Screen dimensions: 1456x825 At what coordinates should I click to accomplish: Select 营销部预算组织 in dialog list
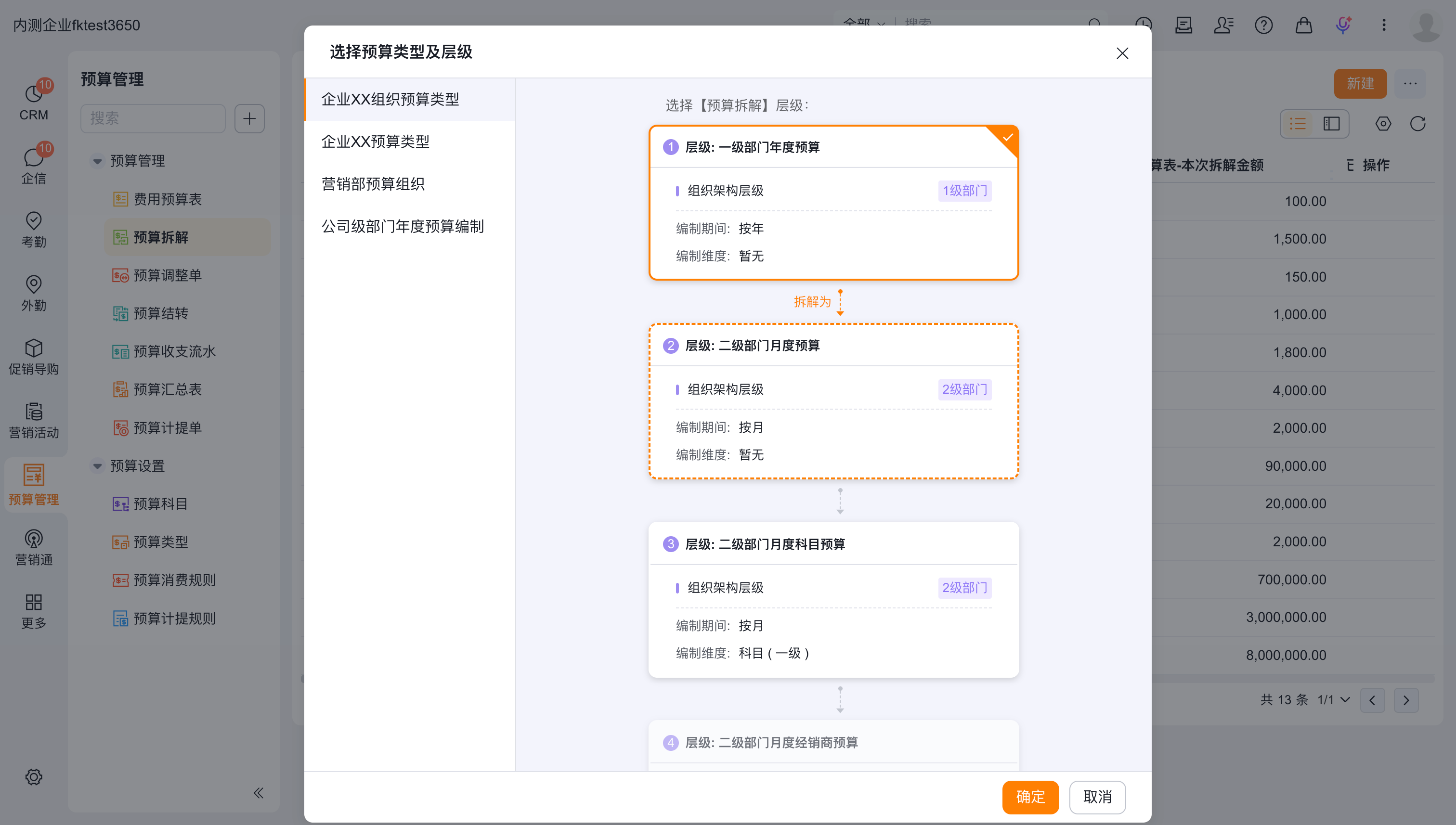pos(410,184)
